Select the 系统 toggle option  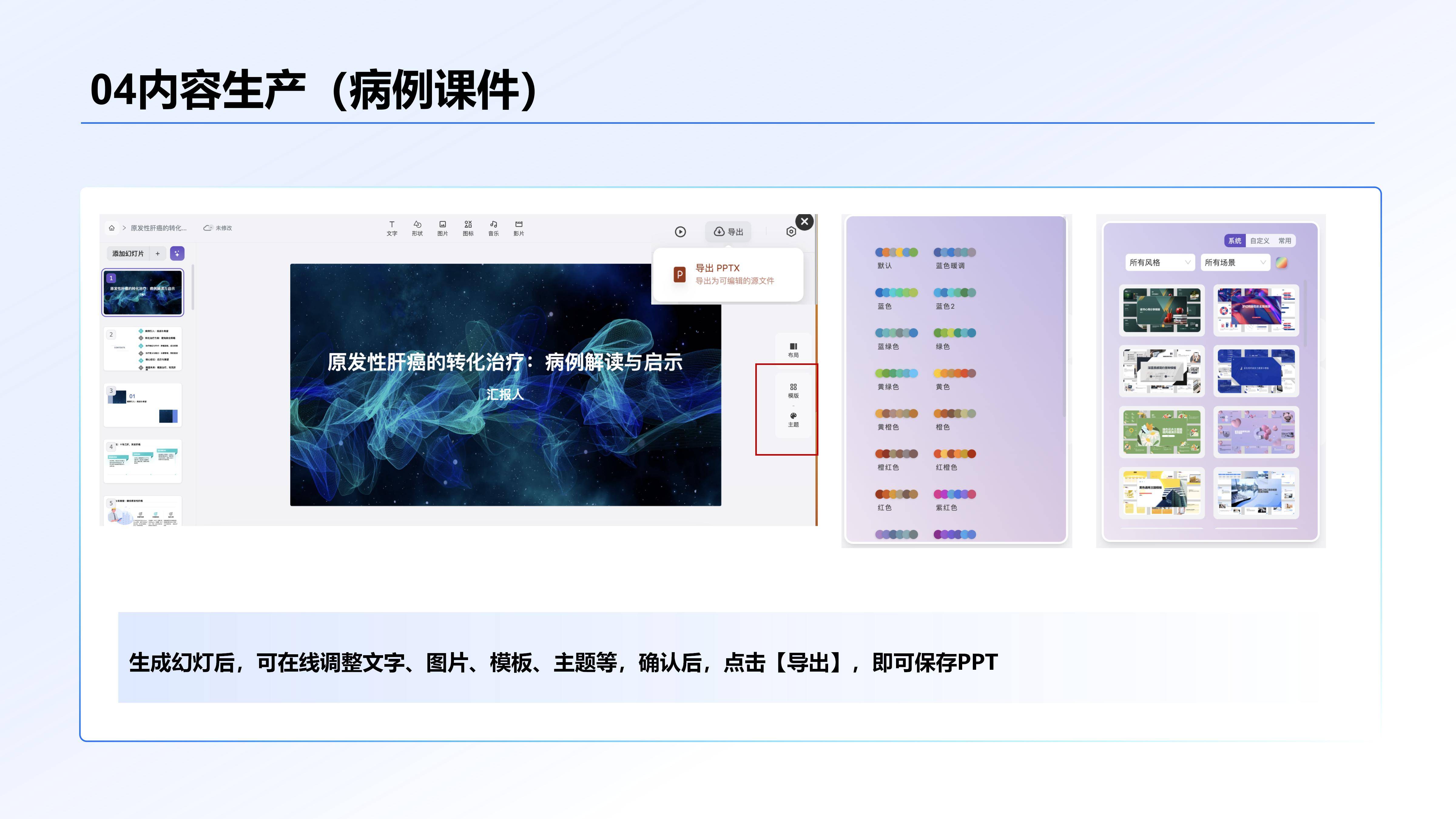point(1235,241)
